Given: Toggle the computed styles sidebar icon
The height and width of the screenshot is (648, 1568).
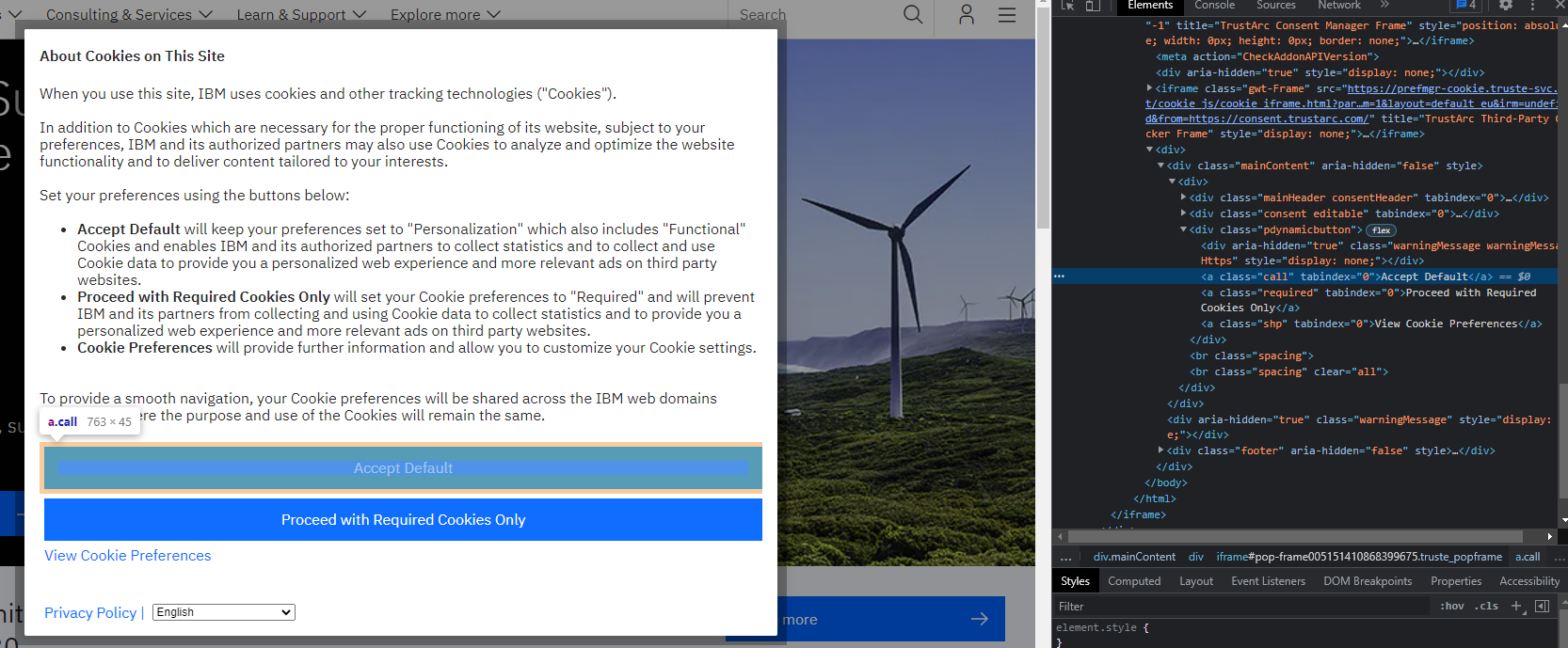Looking at the screenshot, I should [x=1542, y=607].
